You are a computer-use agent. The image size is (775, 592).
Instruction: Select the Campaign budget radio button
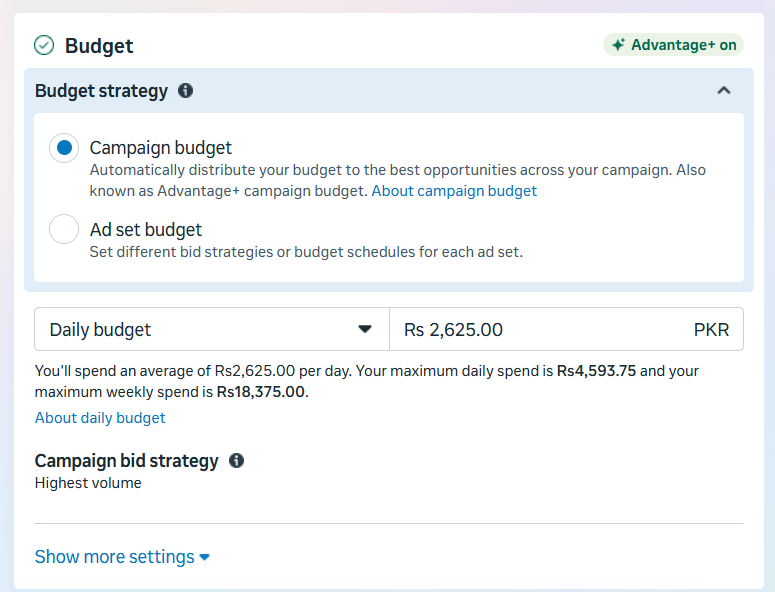click(64, 148)
